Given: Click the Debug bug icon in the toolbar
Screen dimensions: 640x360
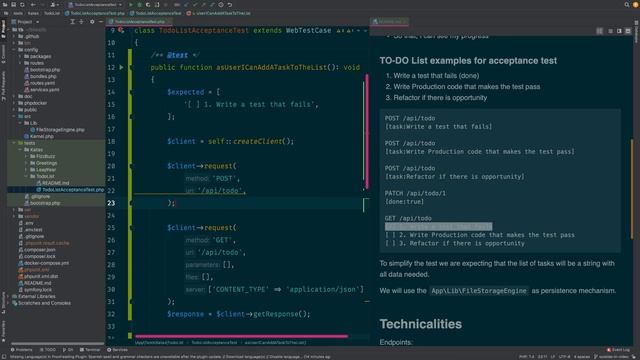Looking at the screenshot, I should pos(140,5).
